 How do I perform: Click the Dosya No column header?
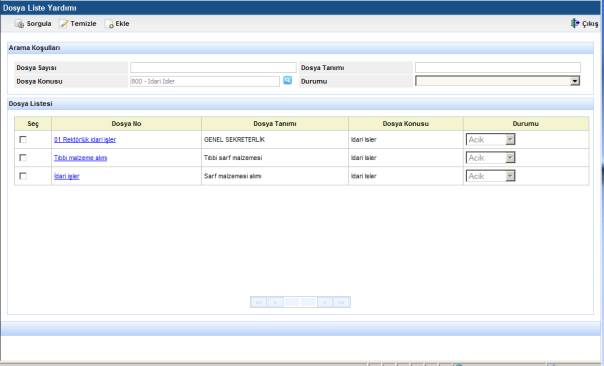[126, 124]
